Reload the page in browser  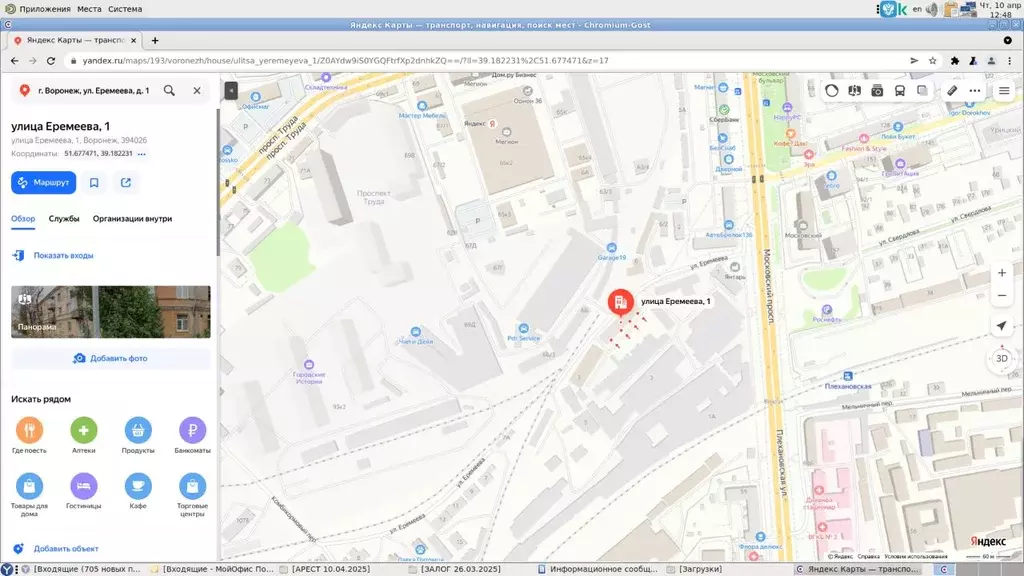click(x=51, y=61)
